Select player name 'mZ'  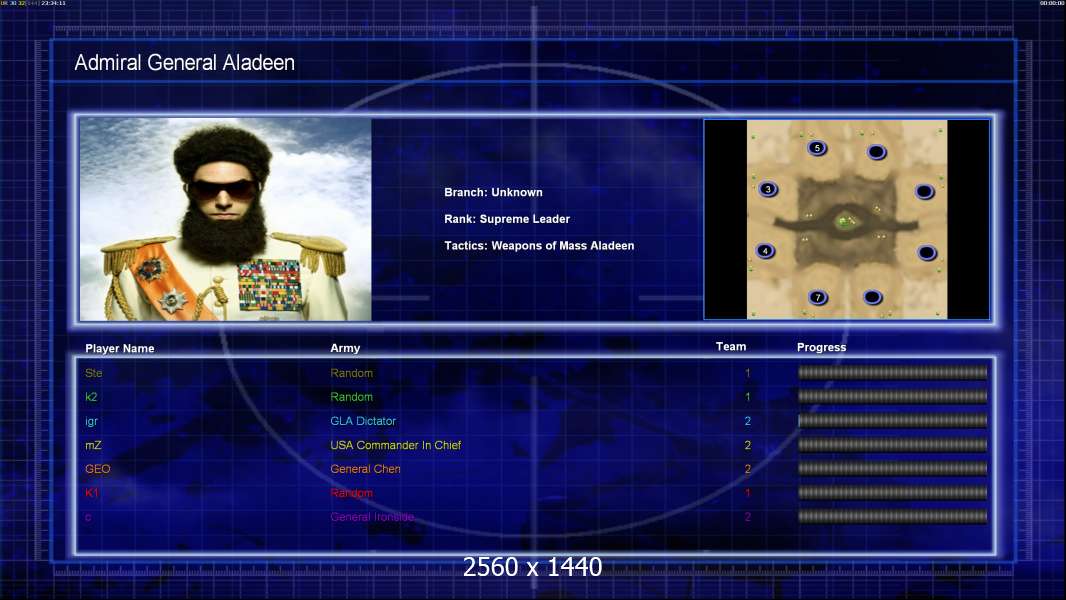click(x=93, y=445)
